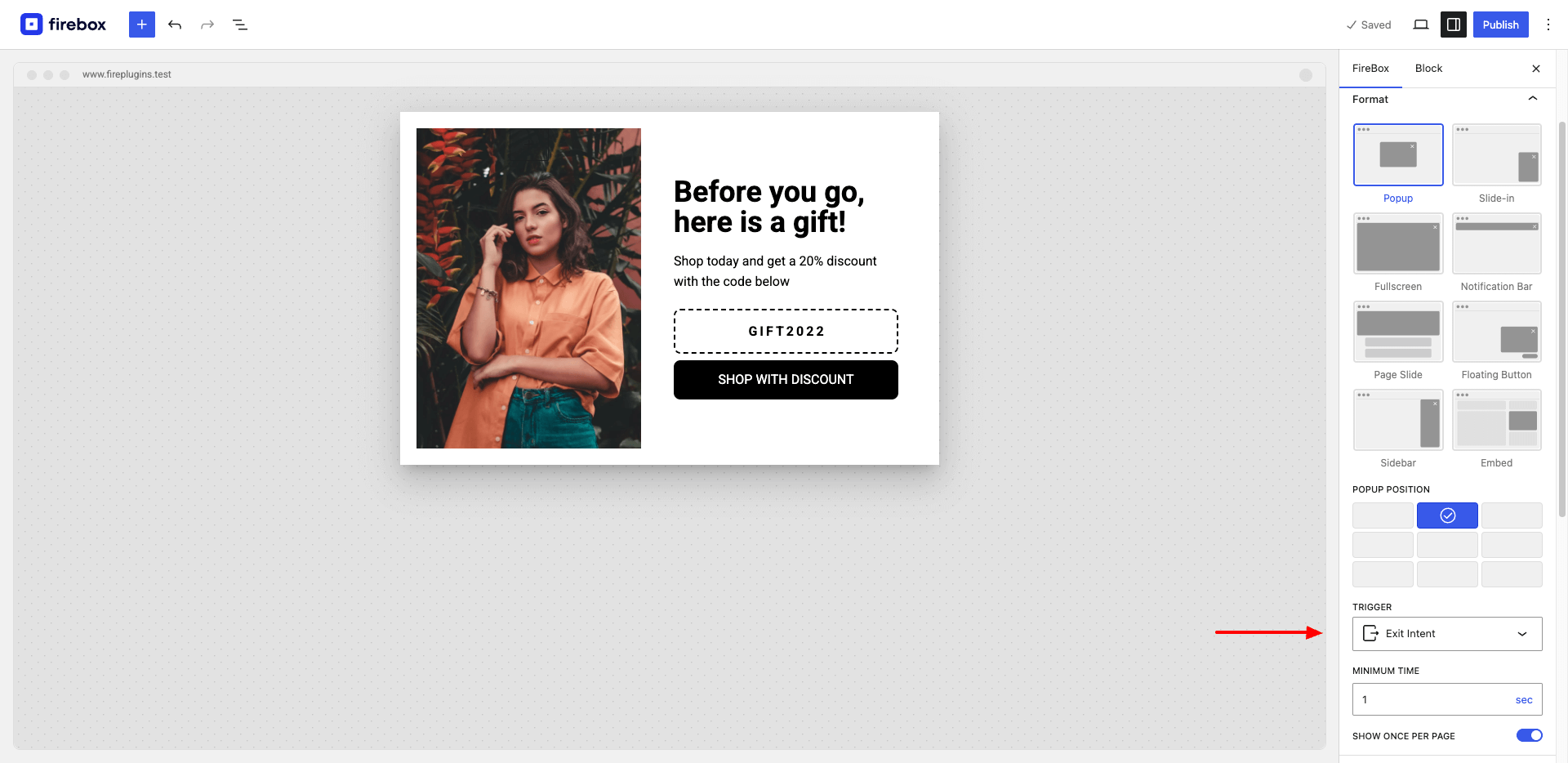Viewport: 1568px width, 763px height.
Task: Click the blue plus block inserter
Action: [142, 25]
